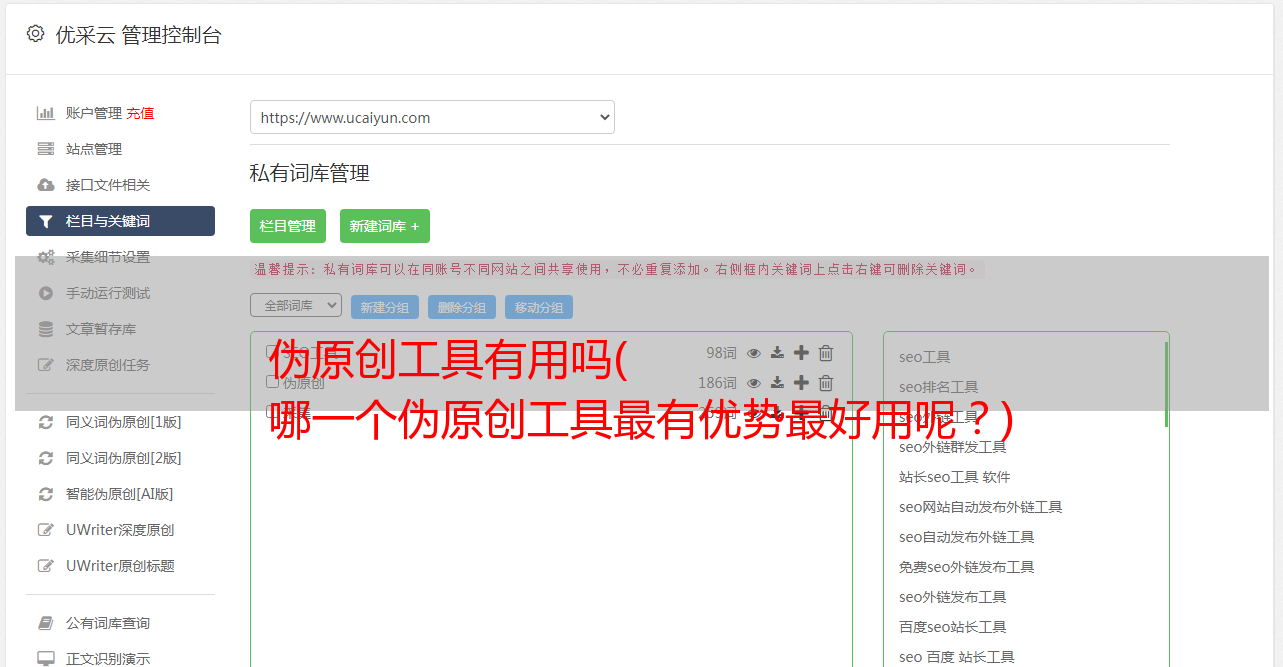This screenshot has height=667, width=1283.
Task: Delete the 伪原创 library with trash icon
Action: point(826,383)
